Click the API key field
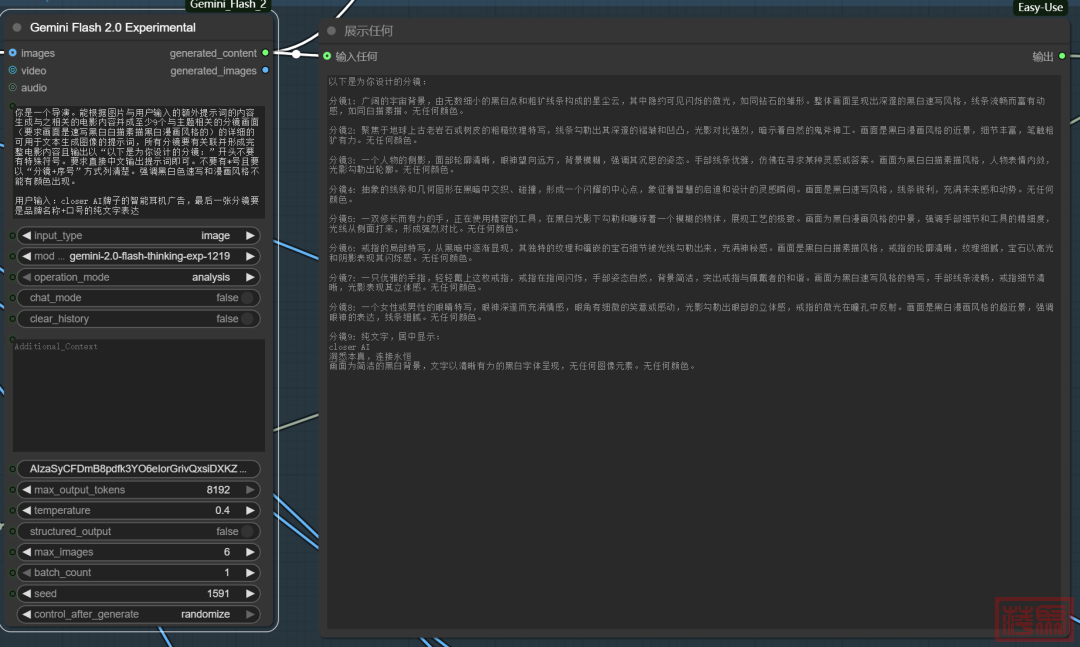Viewport: 1080px width, 647px height. (138, 469)
